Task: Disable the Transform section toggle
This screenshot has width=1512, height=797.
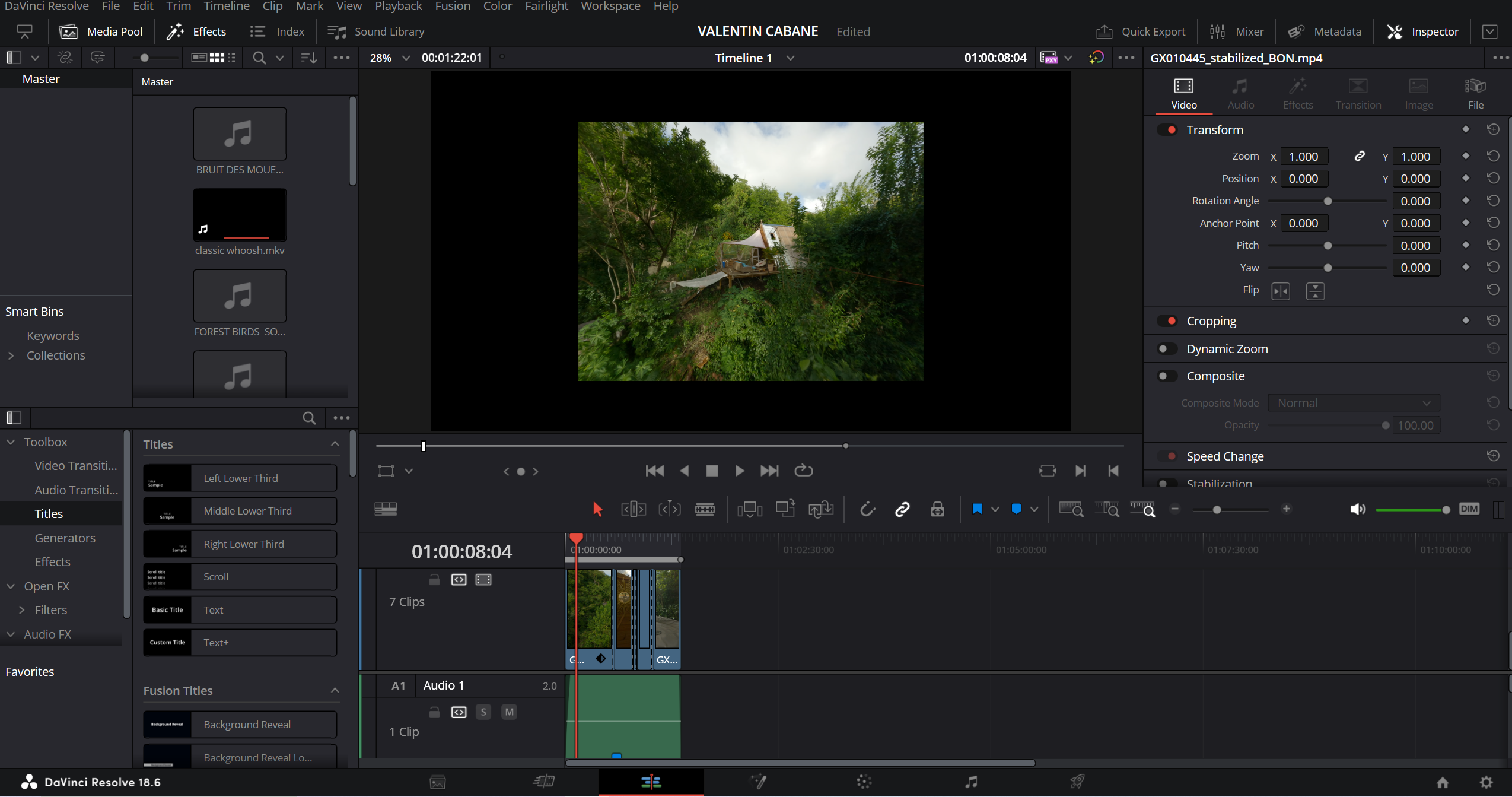Action: tap(1167, 130)
